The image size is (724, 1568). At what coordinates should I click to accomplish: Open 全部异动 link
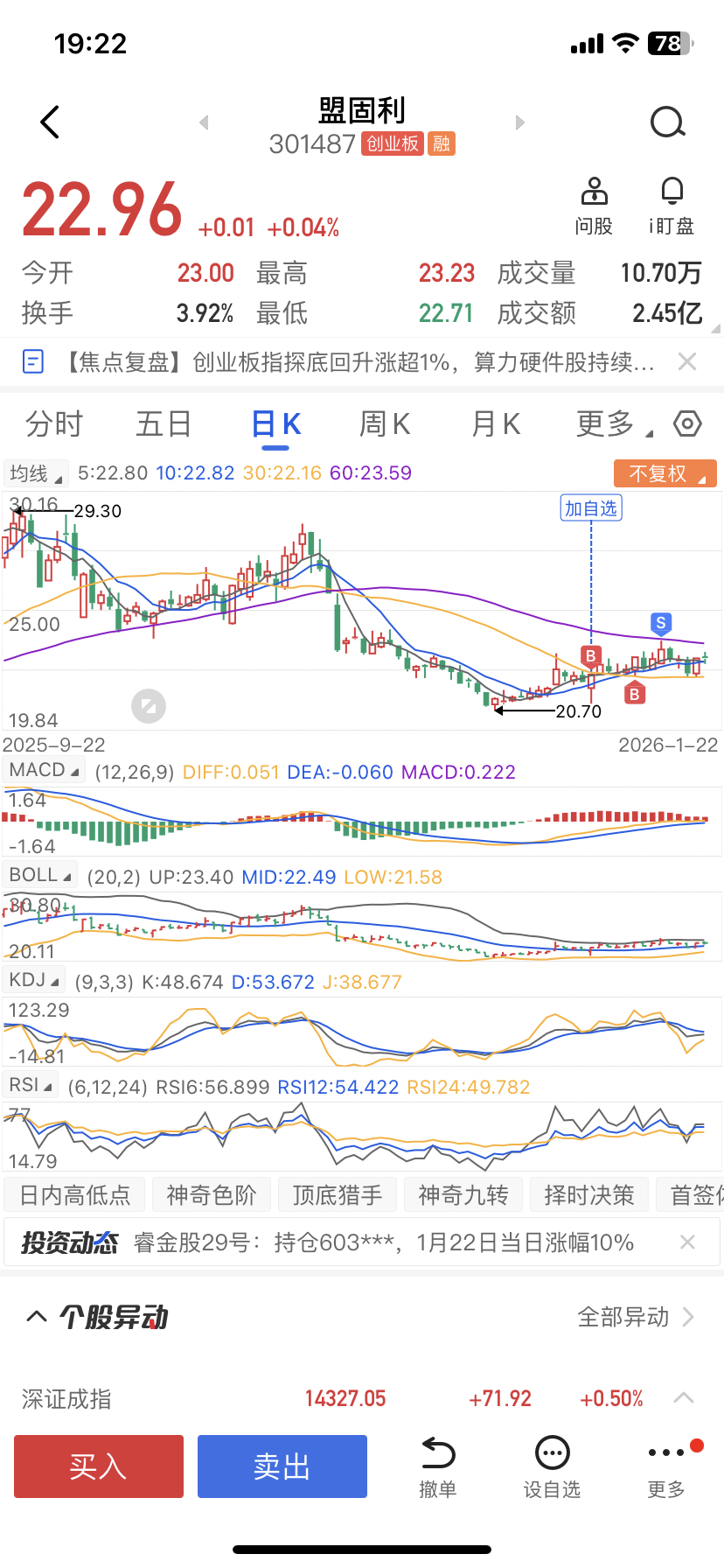tap(636, 1317)
